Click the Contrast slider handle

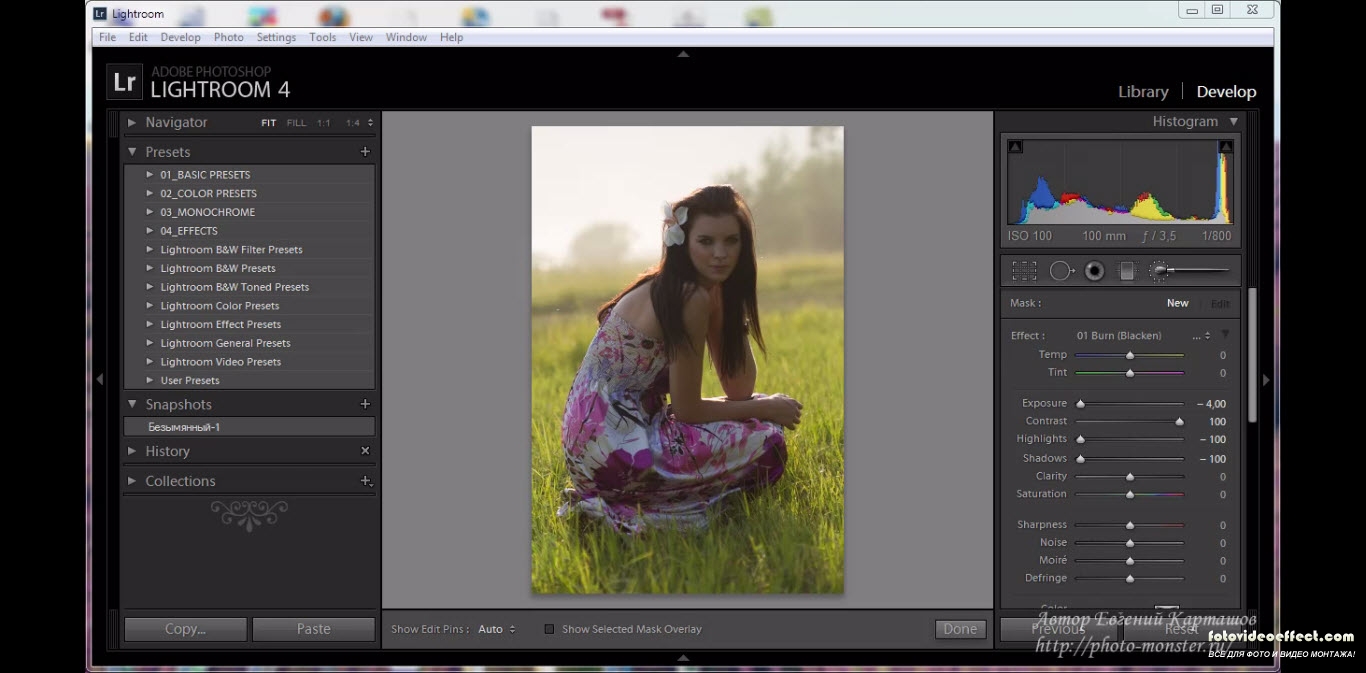click(x=1180, y=422)
